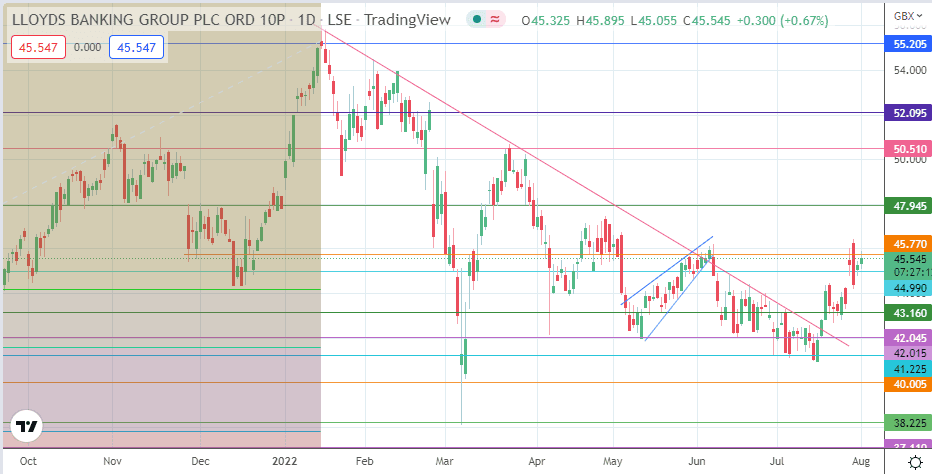Click the countdown timer 07:27 on price axis
932x474 pixels.
click(x=908, y=272)
